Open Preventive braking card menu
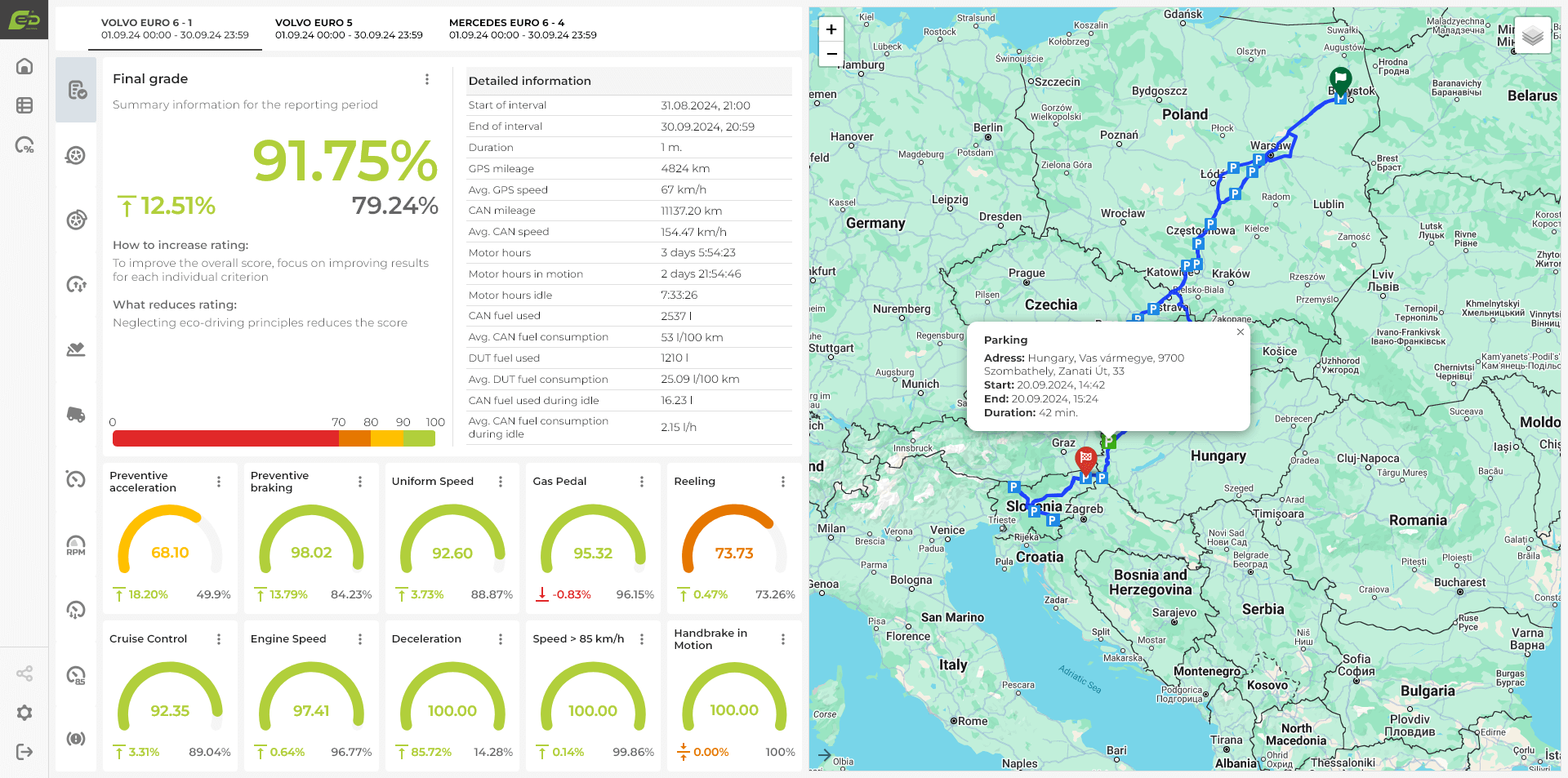1568x778 pixels. 360,482
